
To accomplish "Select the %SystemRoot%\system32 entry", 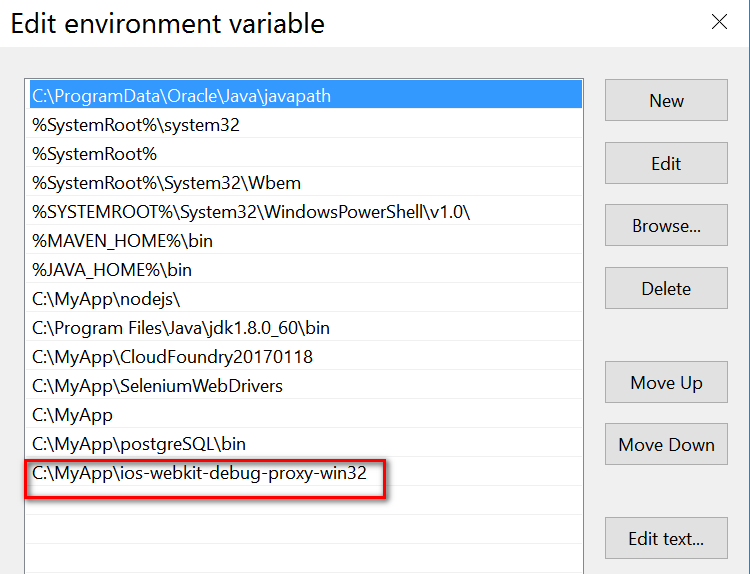I will [x=306, y=124].
